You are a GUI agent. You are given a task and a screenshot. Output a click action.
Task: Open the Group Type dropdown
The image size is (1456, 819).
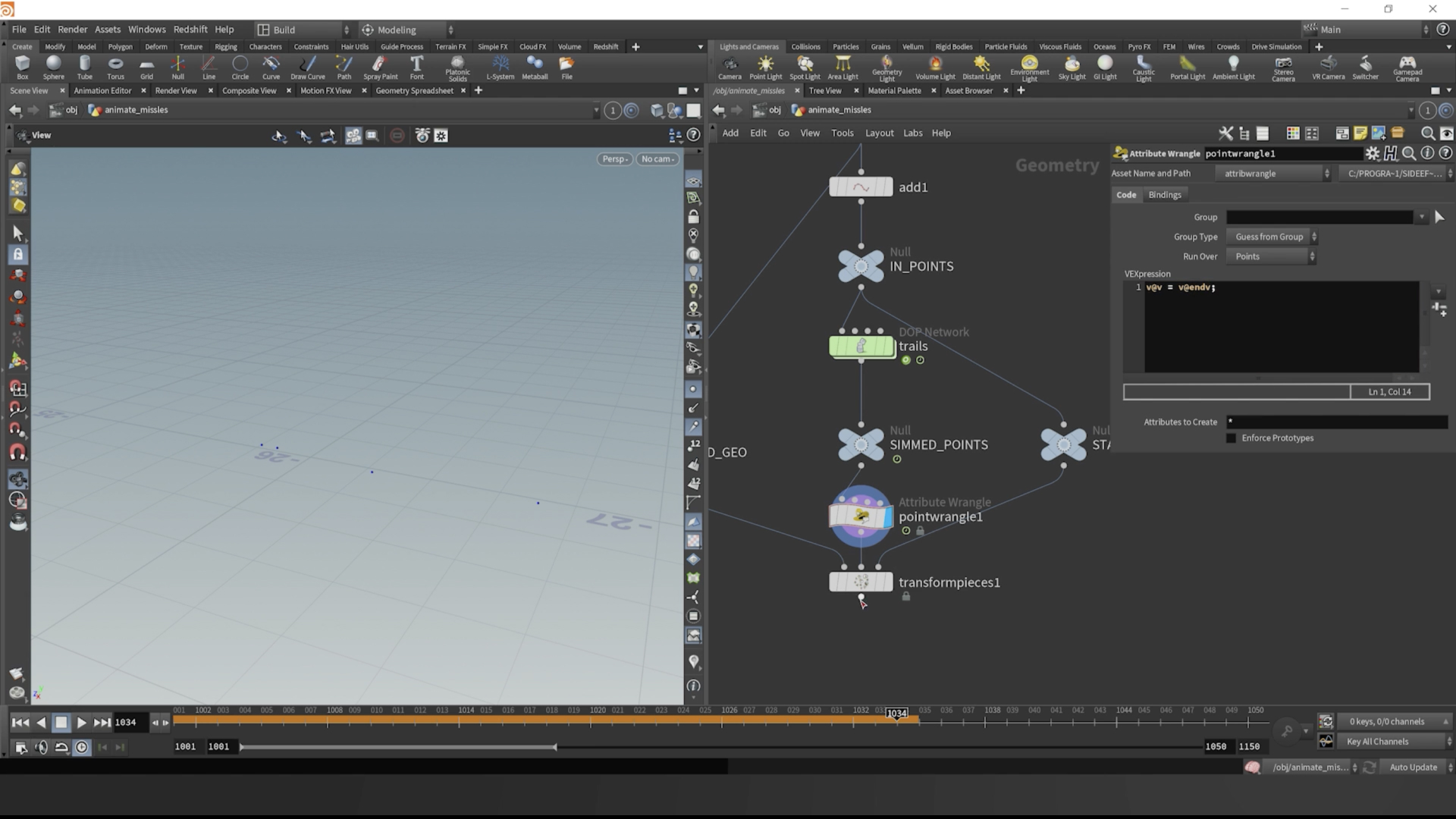1272,237
